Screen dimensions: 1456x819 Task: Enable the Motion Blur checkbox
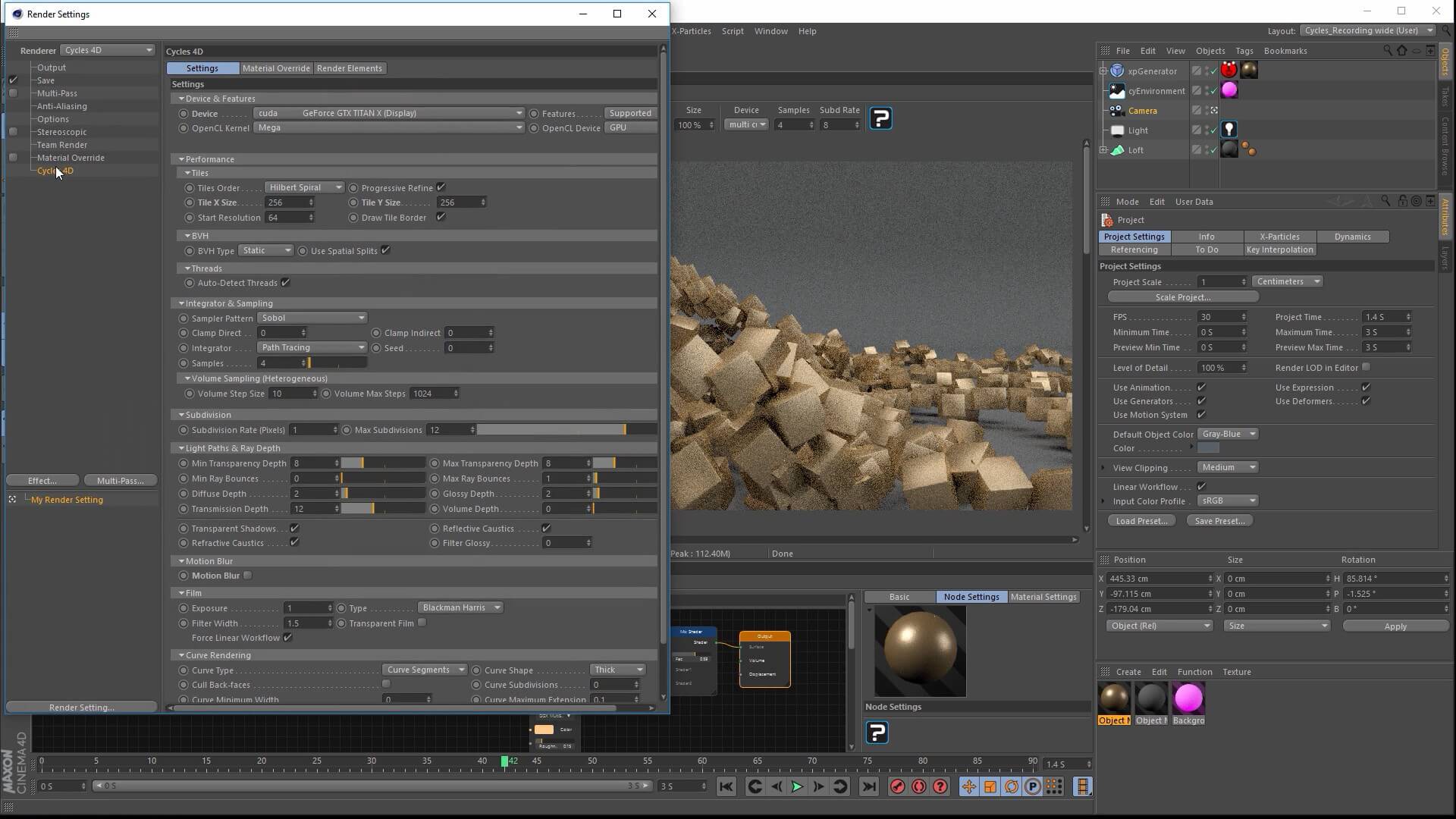(248, 576)
